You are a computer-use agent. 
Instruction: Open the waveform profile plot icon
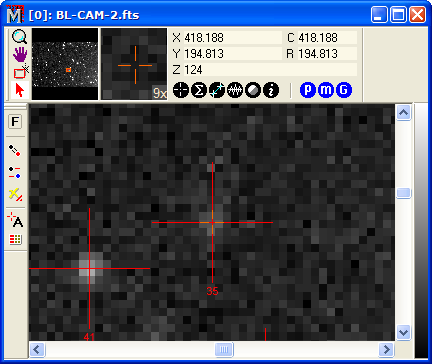(x=235, y=90)
